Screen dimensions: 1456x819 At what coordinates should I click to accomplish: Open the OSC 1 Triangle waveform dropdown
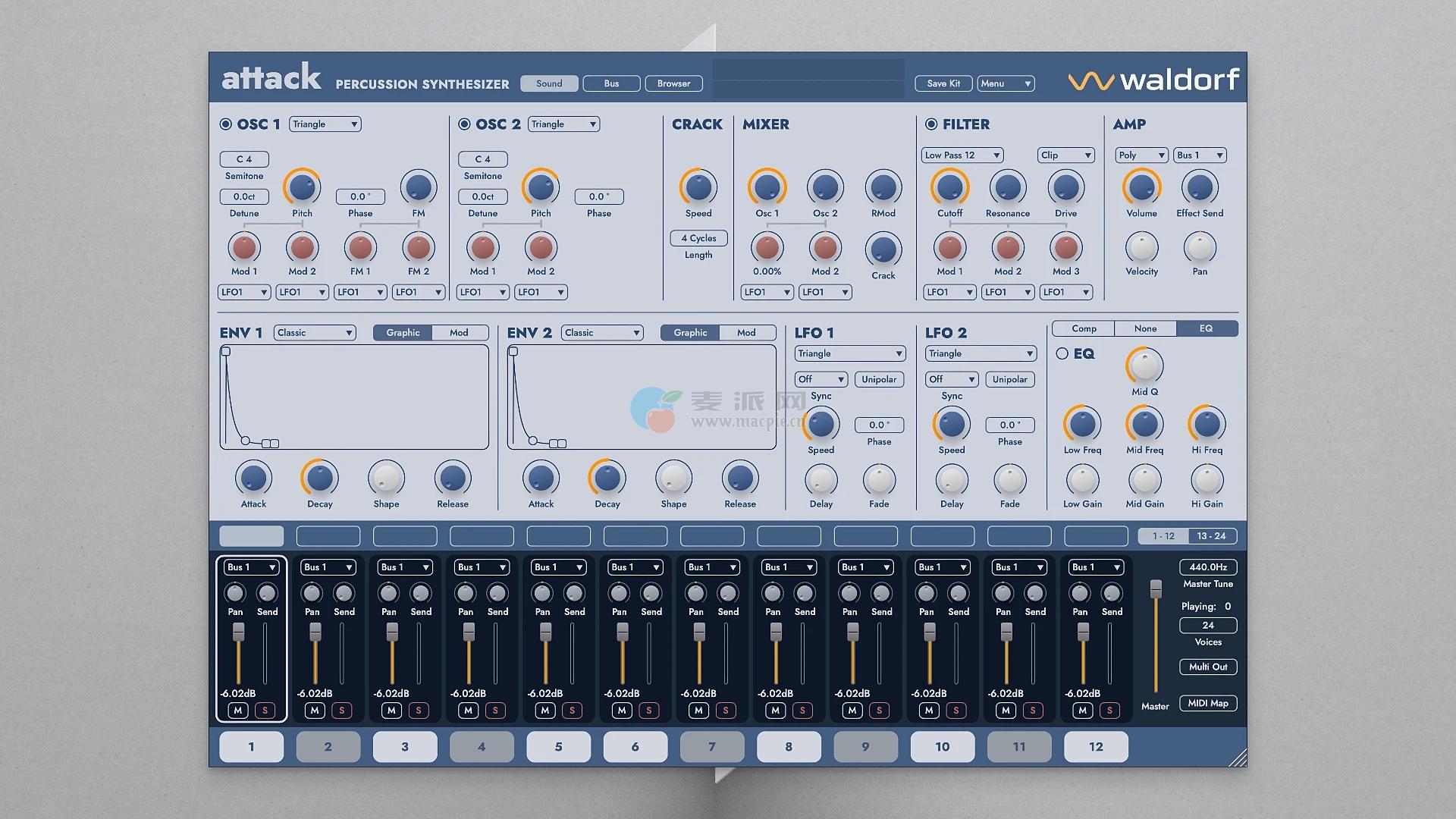325,124
